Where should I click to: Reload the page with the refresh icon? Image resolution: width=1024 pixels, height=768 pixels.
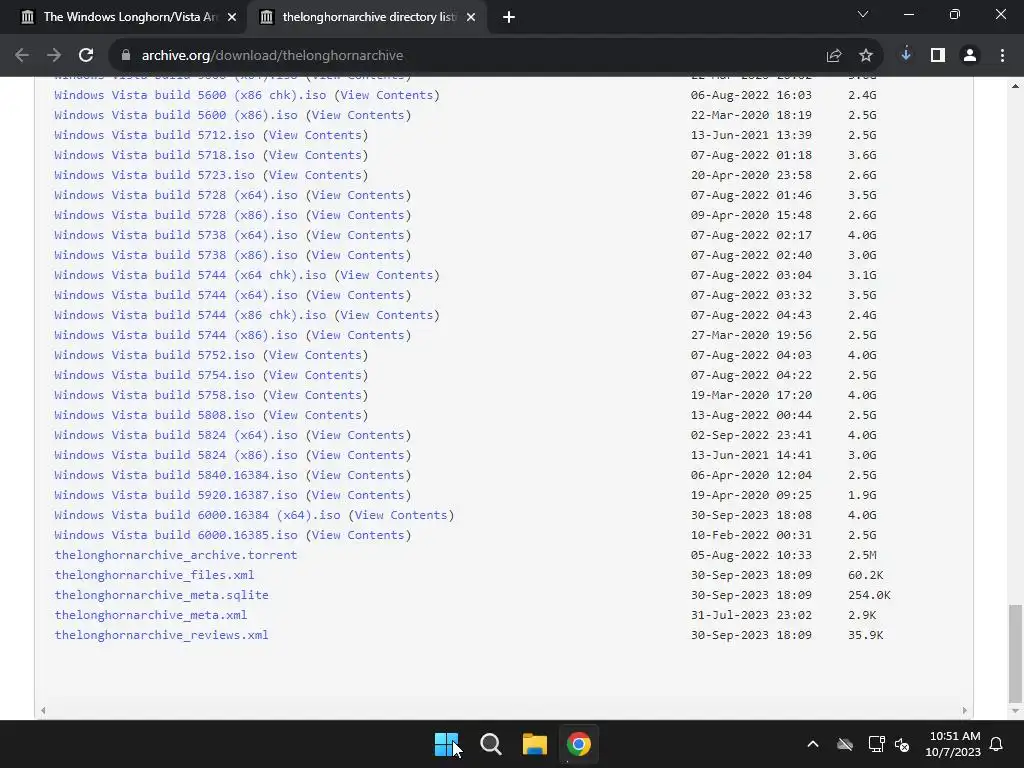point(86,56)
